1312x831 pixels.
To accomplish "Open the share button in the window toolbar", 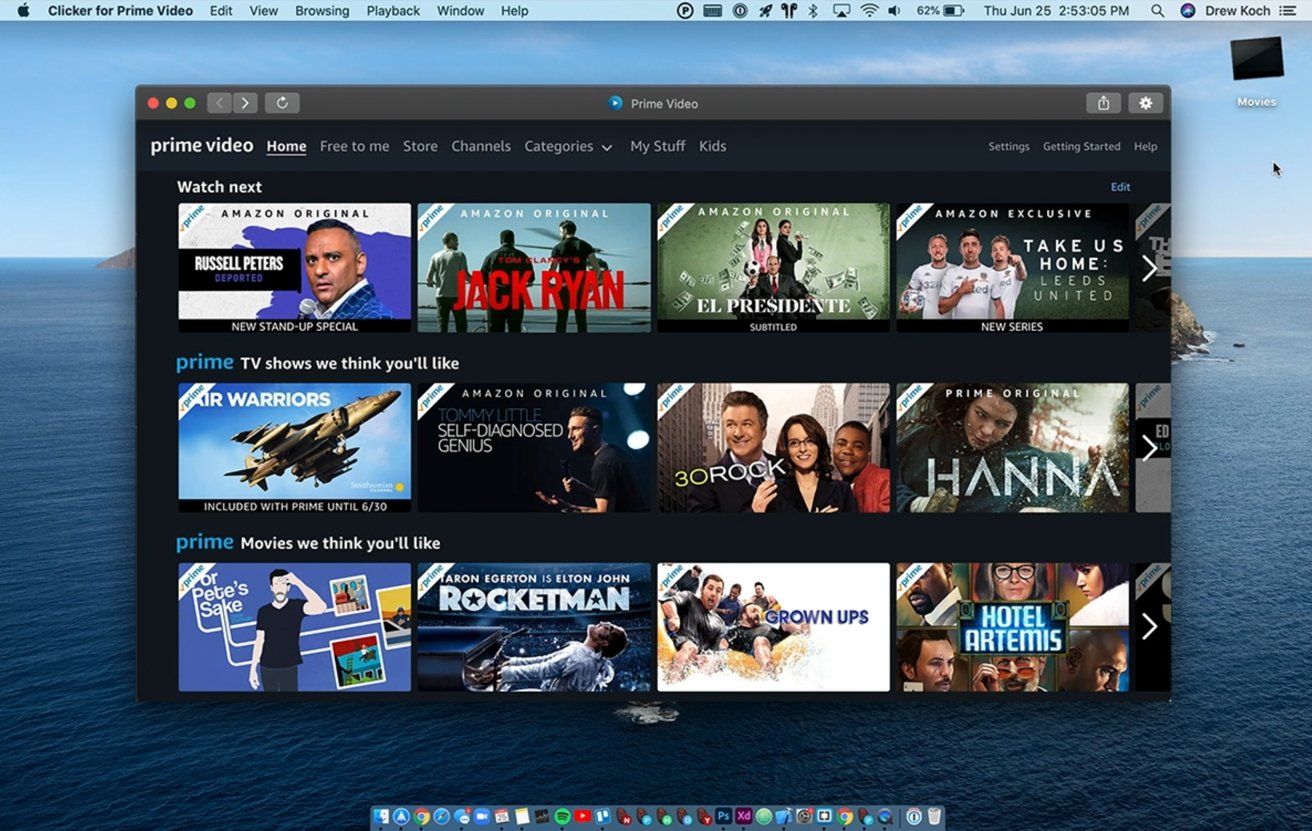I will [1103, 103].
